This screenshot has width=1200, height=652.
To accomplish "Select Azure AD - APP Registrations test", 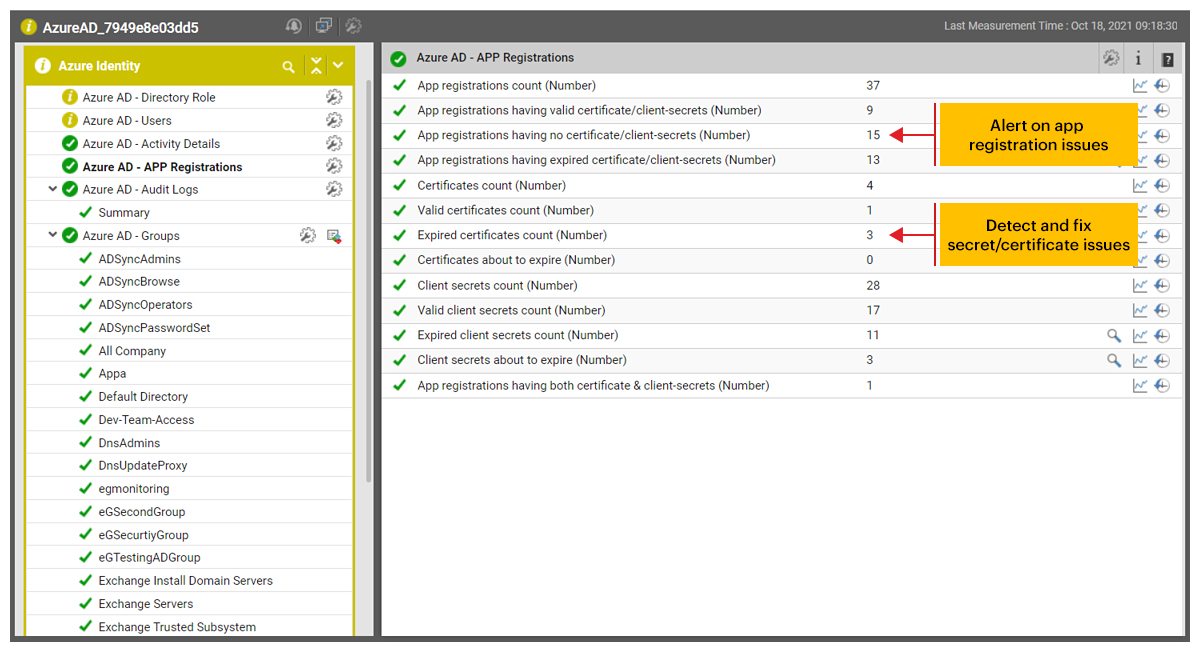I will point(162,167).
